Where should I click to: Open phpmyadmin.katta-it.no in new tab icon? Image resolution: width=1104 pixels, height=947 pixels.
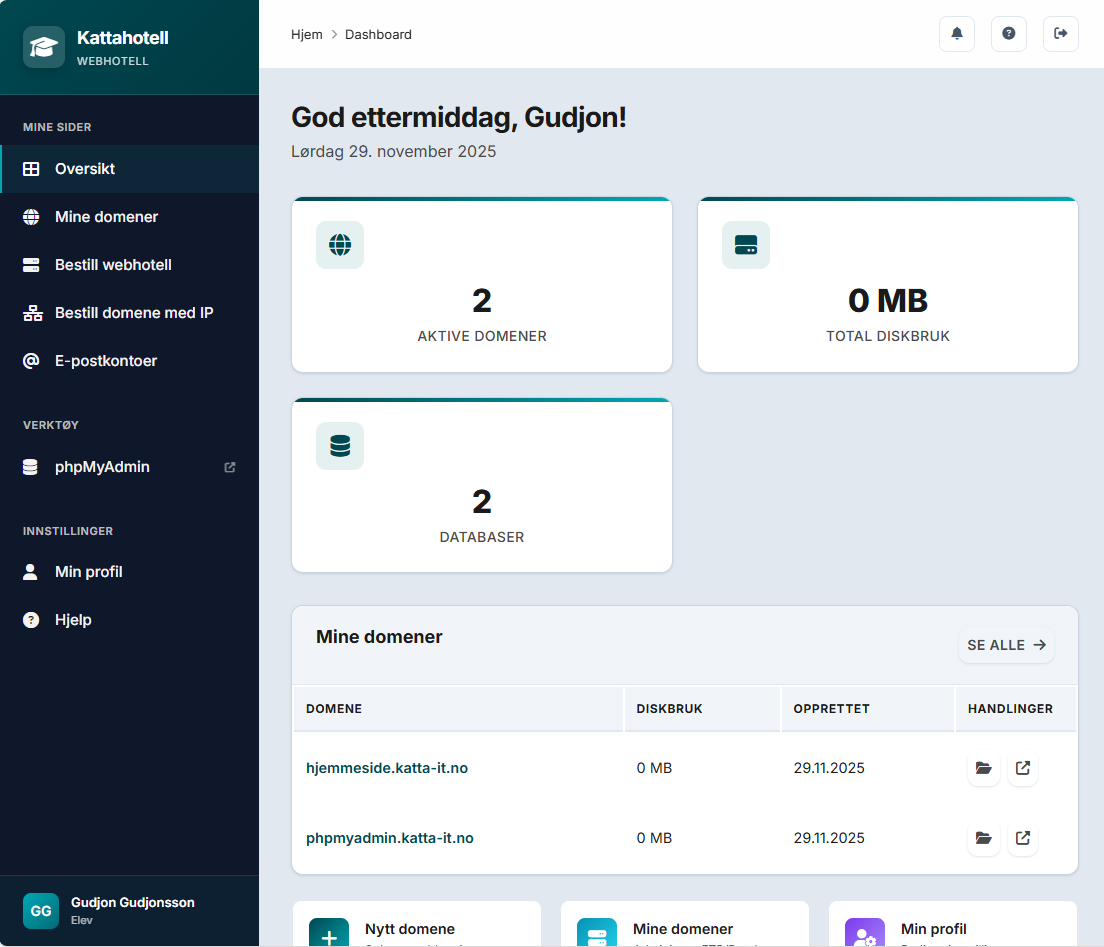tap(1022, 838)
